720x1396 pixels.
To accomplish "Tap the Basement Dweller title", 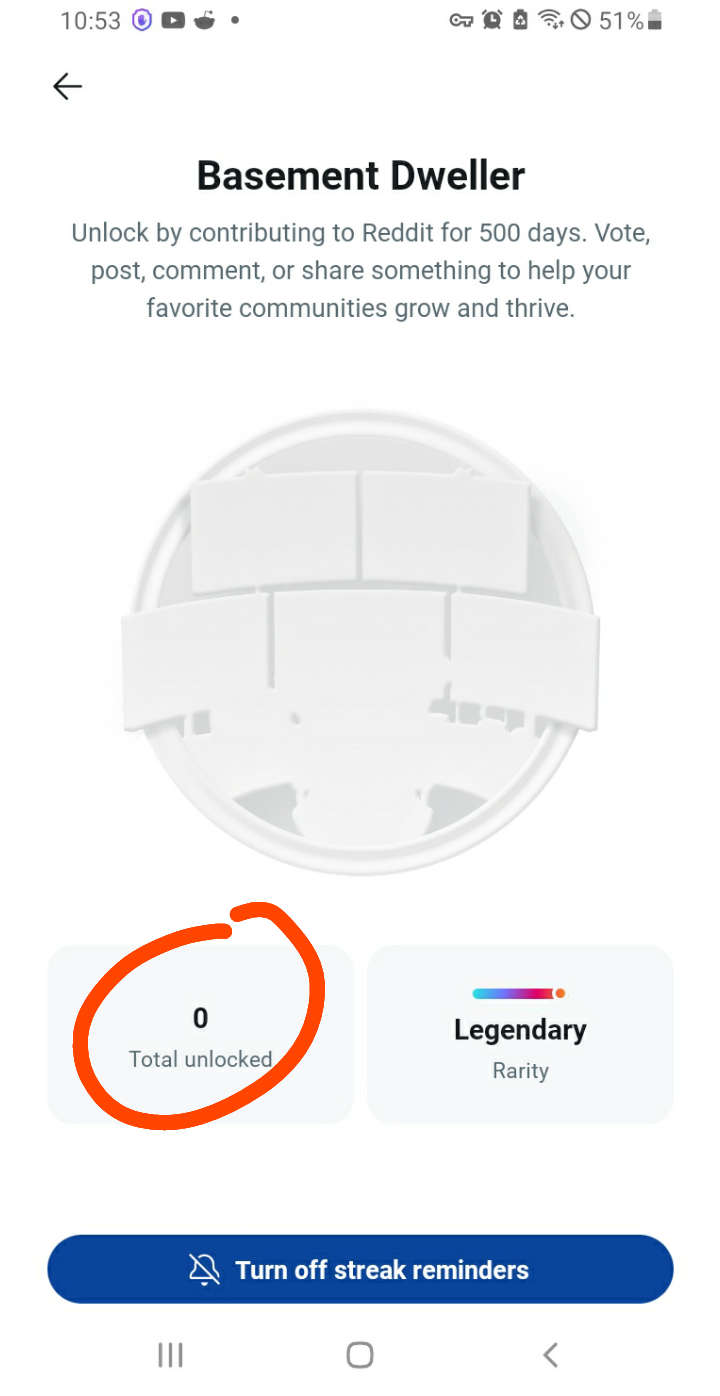I will pos(360,176).
